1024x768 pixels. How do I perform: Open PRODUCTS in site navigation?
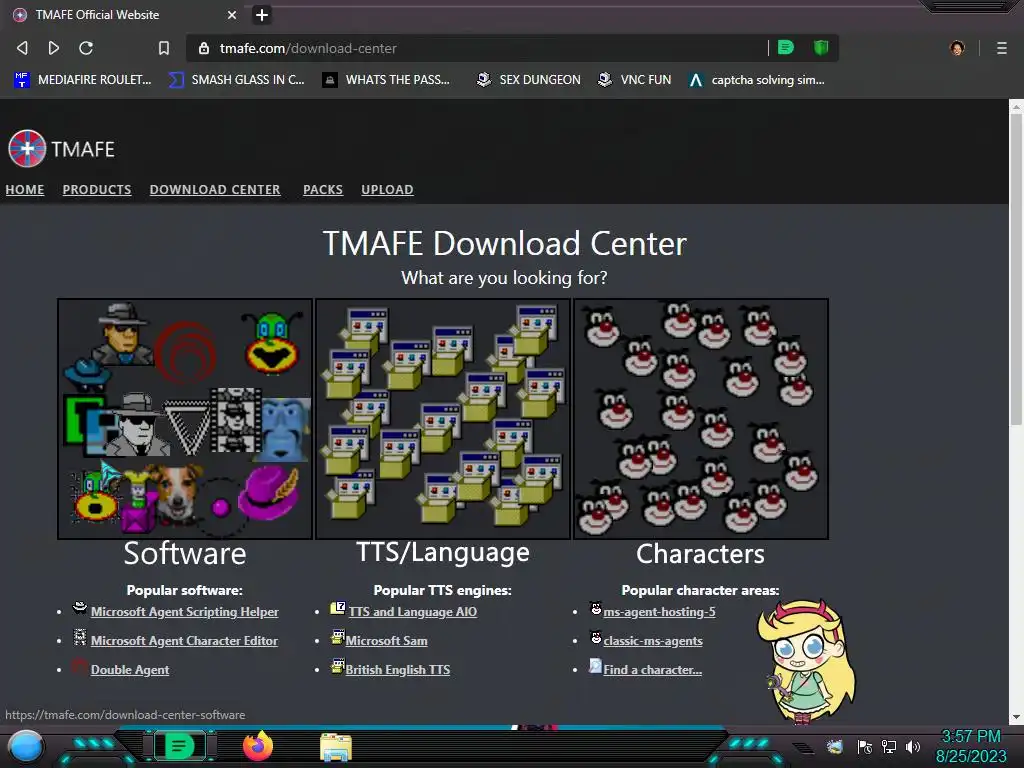[97, 189]
